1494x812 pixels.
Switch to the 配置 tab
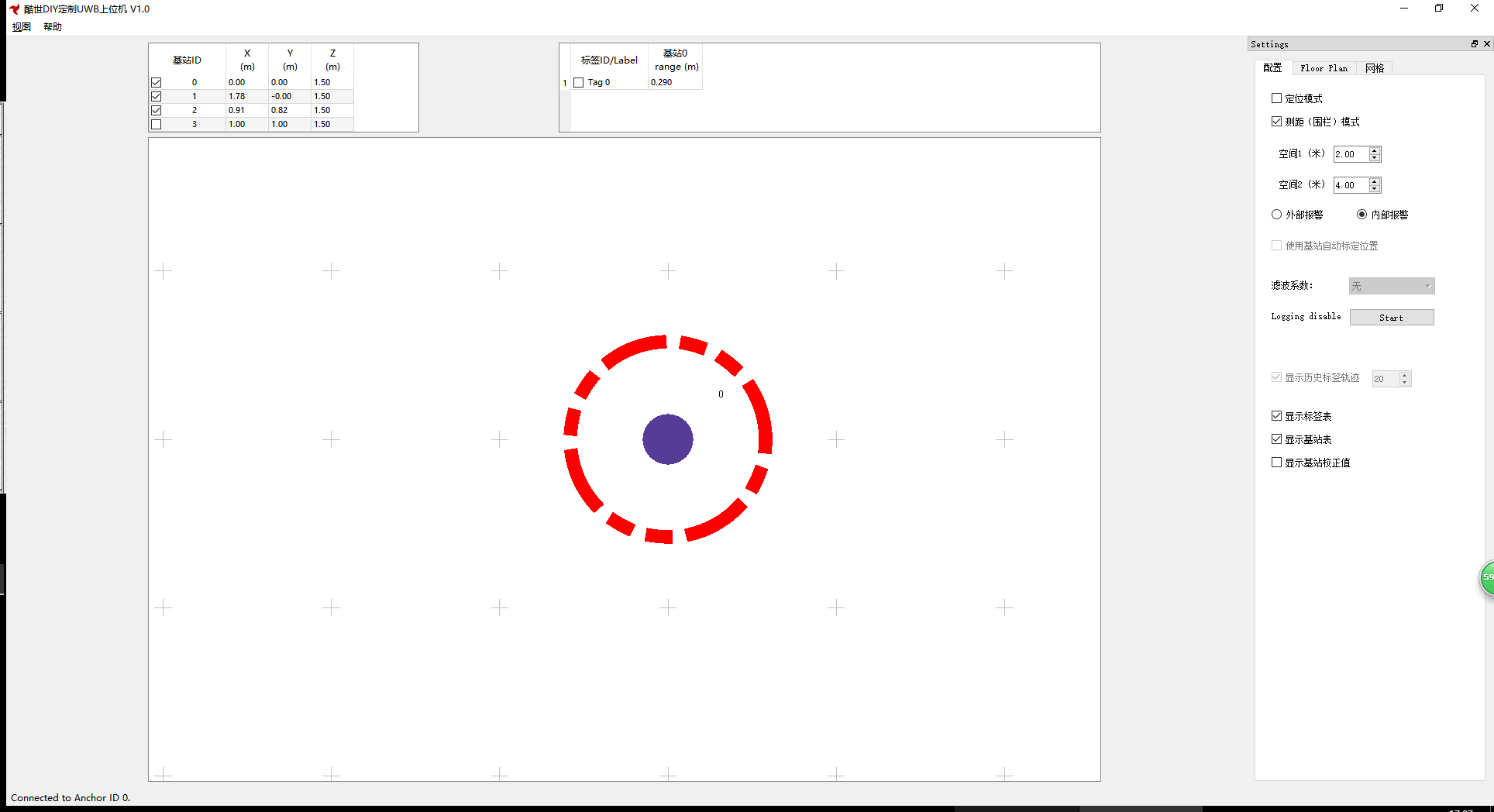[1272, 68]
